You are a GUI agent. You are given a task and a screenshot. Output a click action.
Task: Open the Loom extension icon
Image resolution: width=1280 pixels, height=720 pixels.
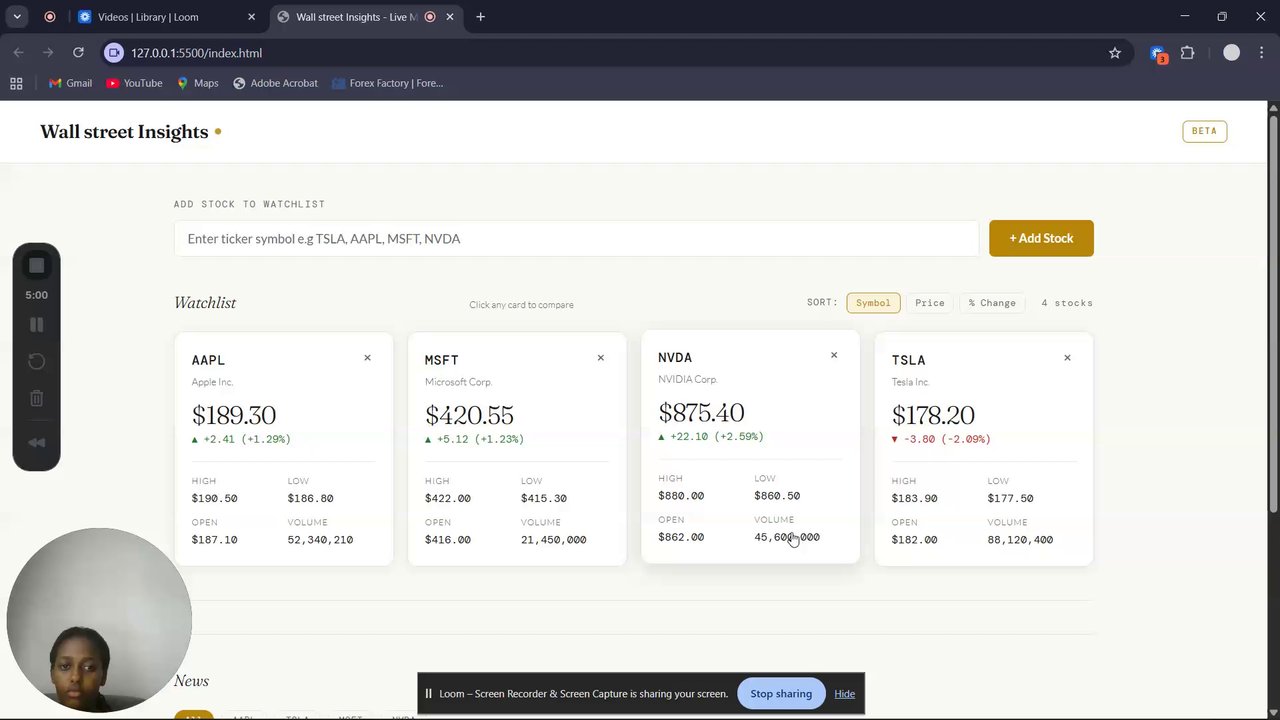click(1158, 53)
